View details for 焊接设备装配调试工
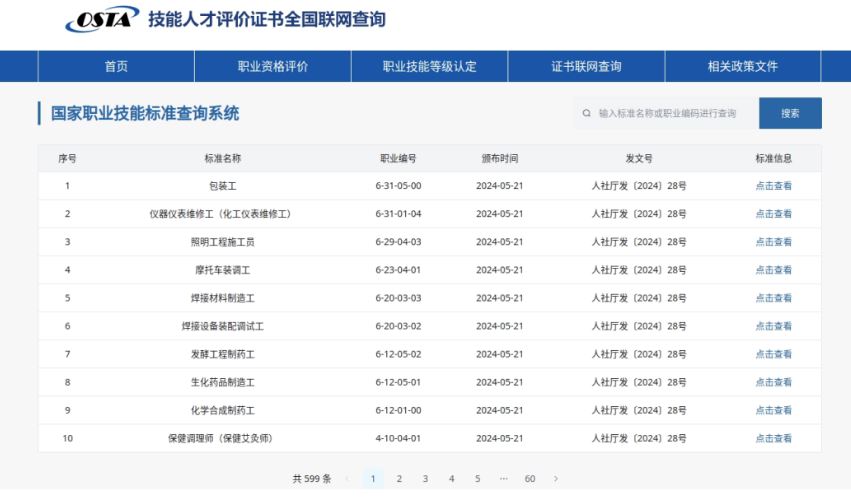 [x=773, y=326]
